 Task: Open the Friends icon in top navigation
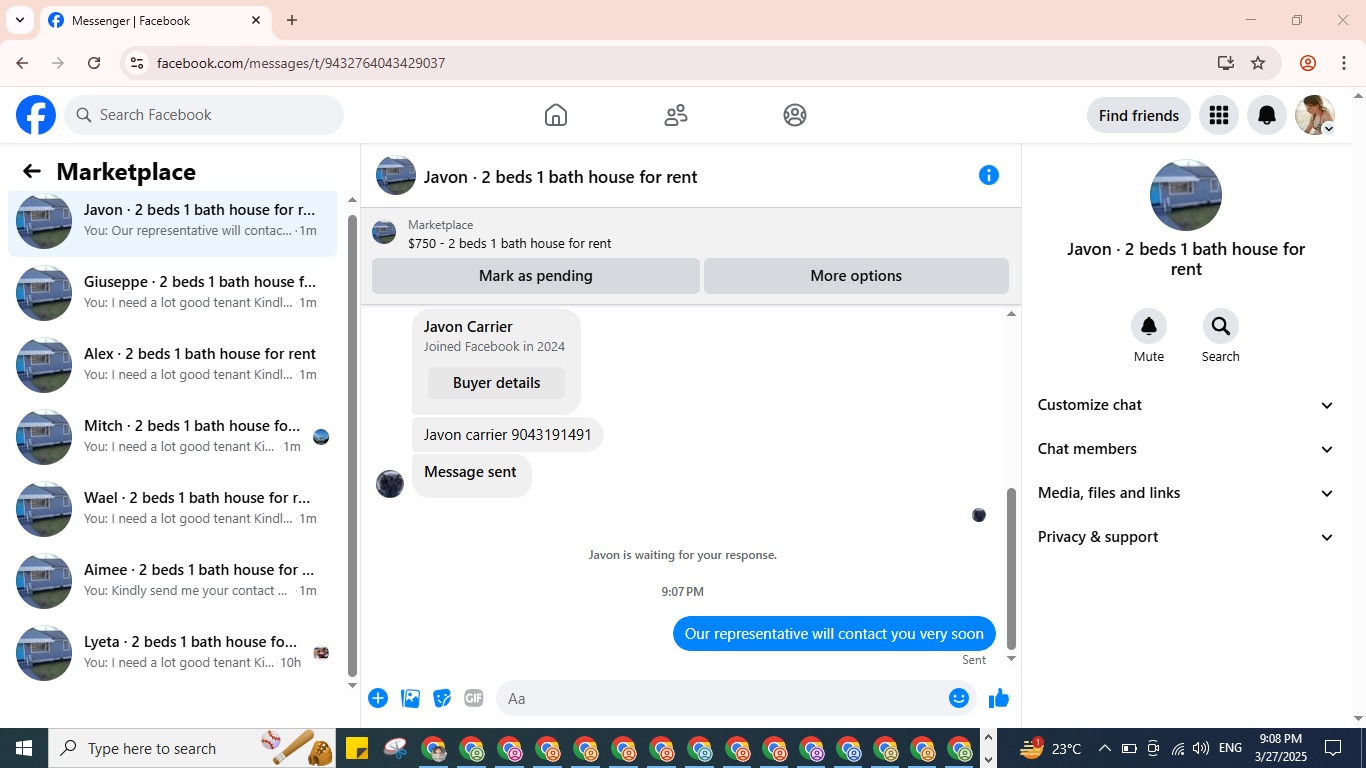[x=676, y=115]
